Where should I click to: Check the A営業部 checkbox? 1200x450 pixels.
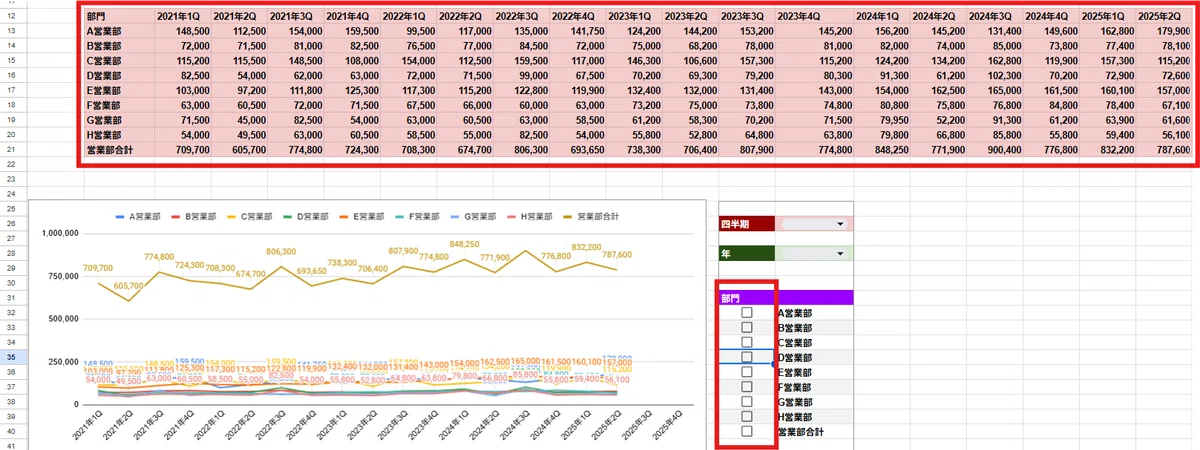point(747,313)
